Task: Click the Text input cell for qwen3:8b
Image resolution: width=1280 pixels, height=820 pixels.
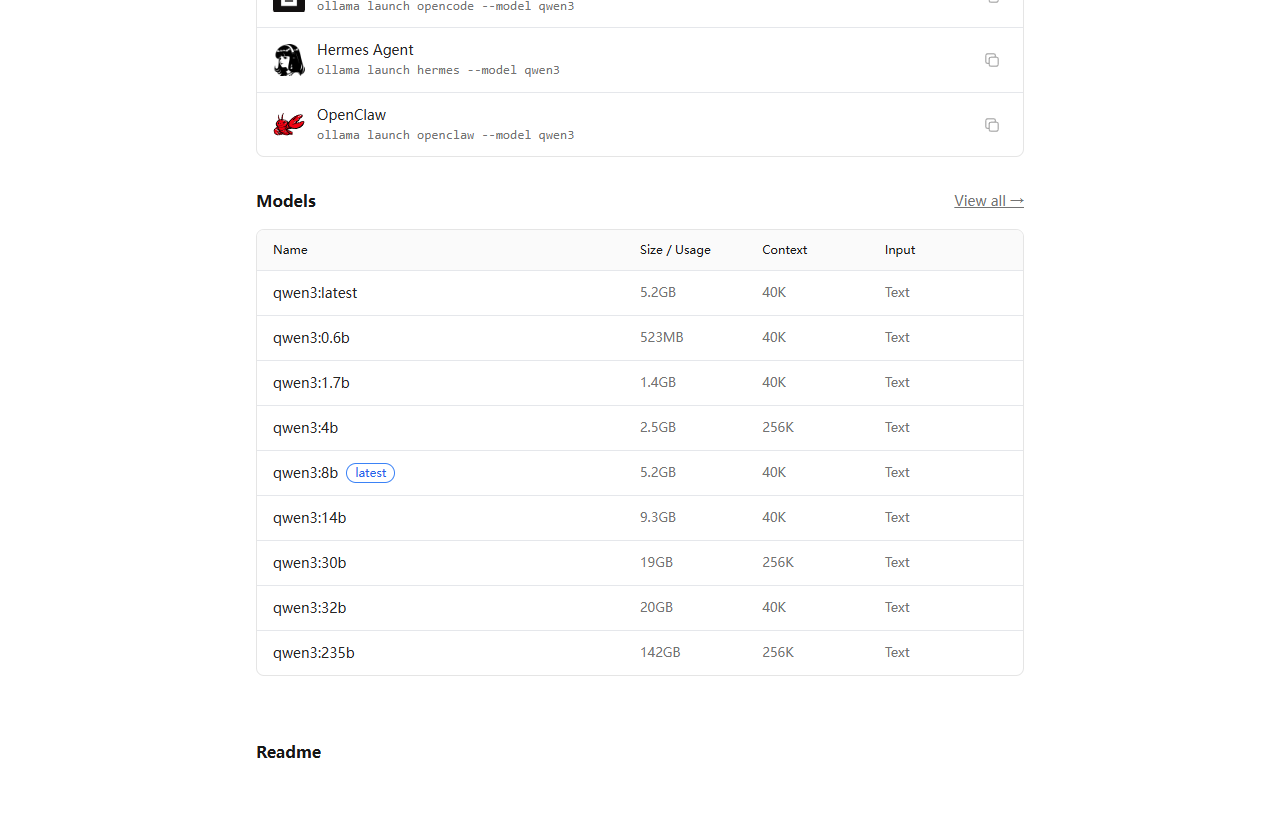Action: [x=897, y=473]
